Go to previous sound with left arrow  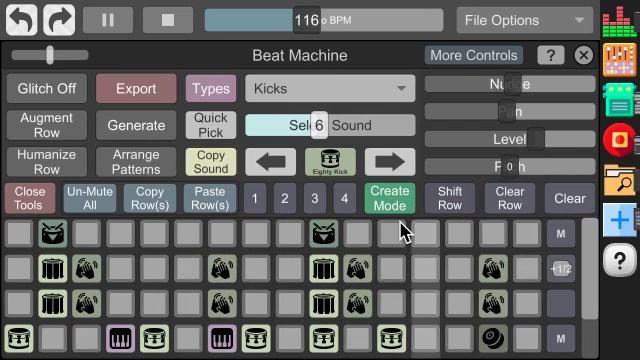click(271, 162)
